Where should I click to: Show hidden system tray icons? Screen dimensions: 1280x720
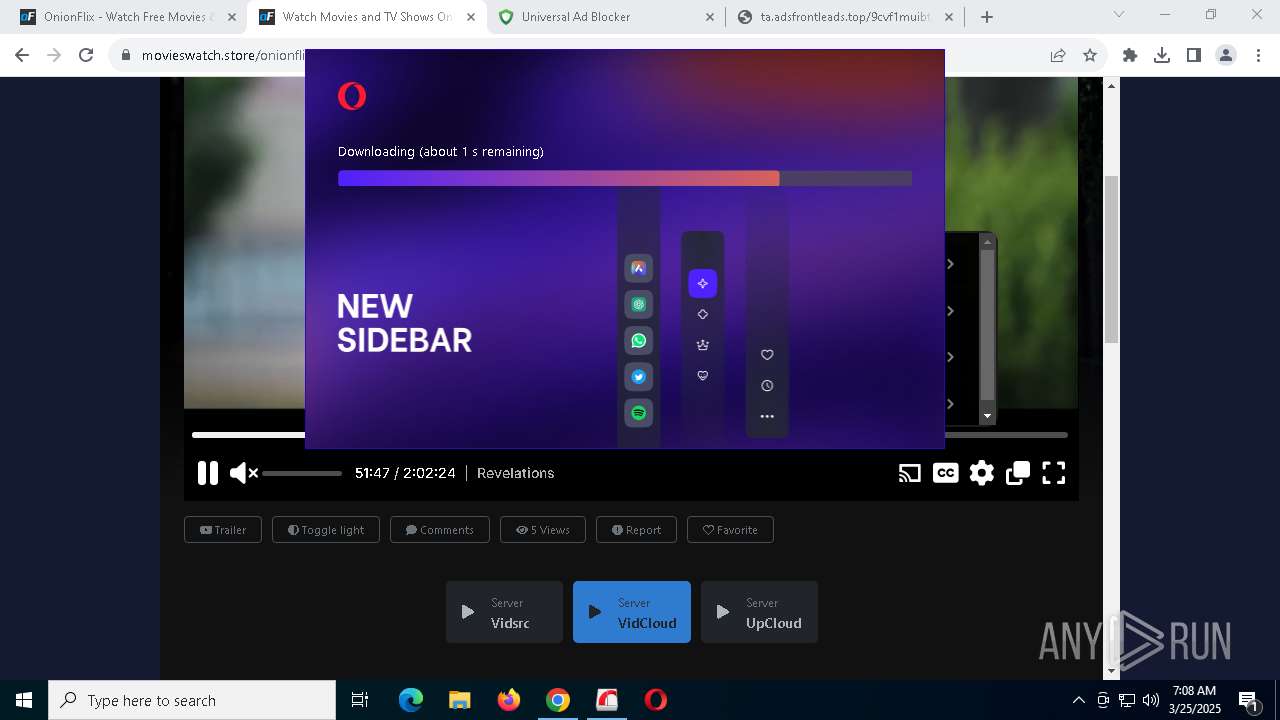point(1078,700)
